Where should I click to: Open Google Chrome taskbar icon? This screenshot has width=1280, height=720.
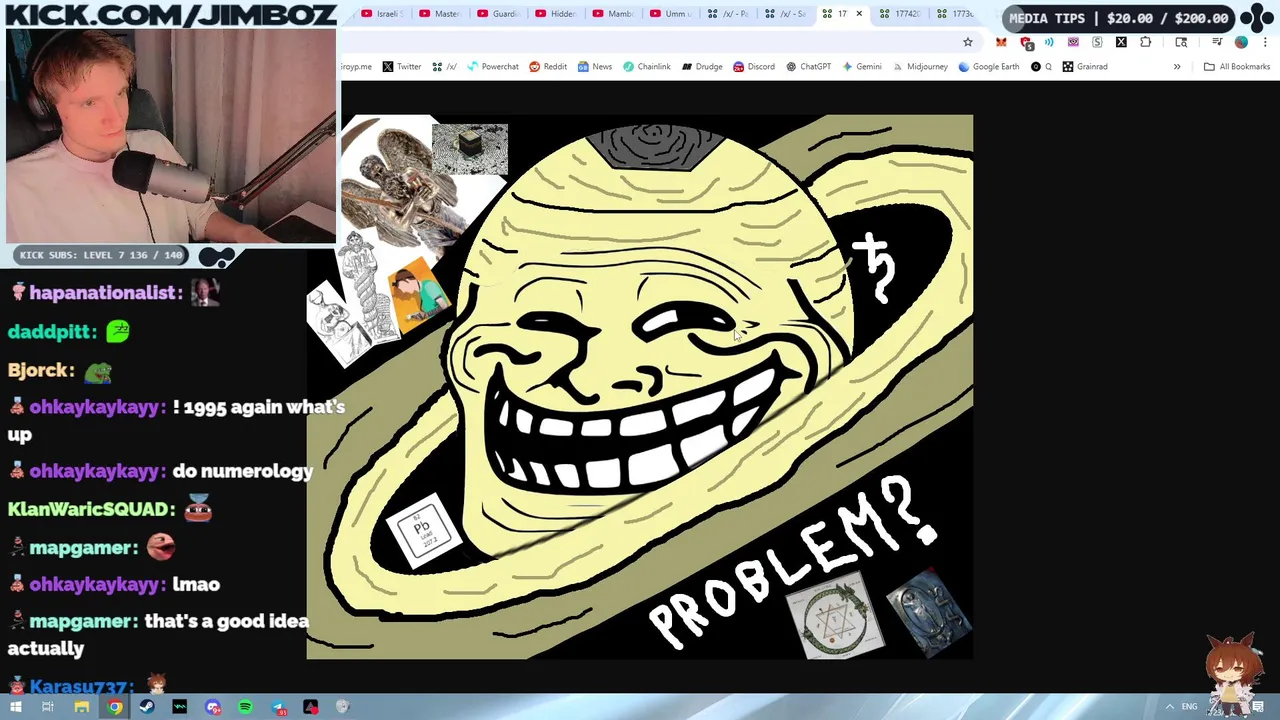[115, 707]
